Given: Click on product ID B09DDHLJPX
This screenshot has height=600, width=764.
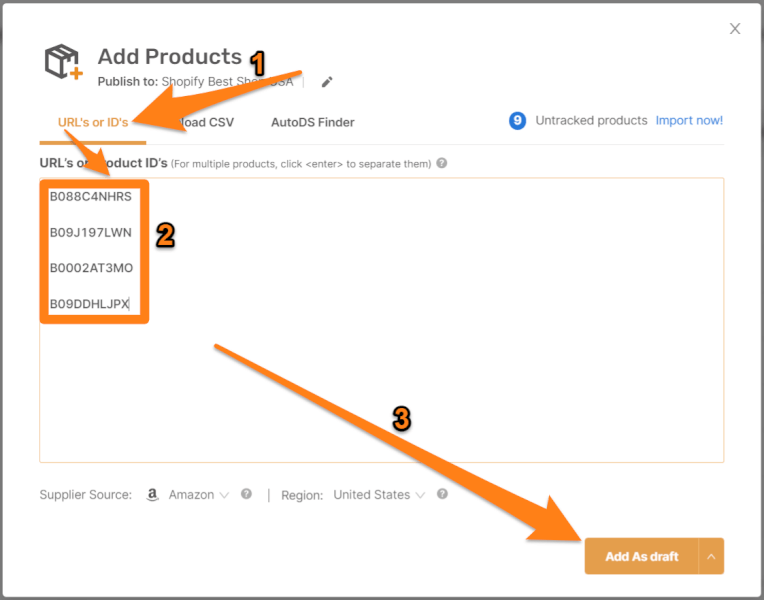Looking at the screenshot, I should click(x=89, y=304).
